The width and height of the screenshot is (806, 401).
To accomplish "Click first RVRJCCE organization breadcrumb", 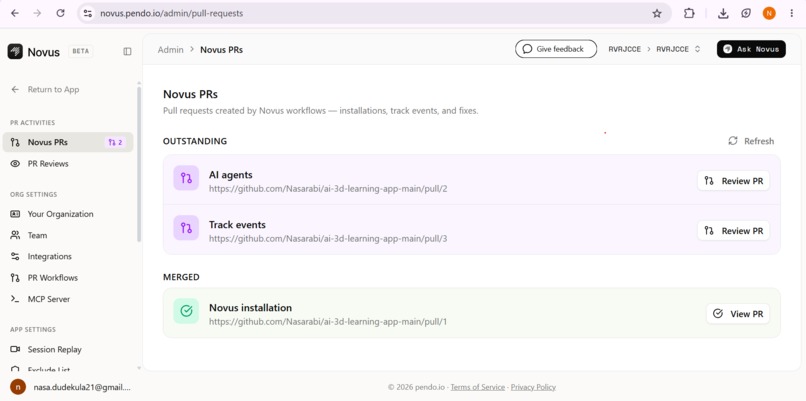I will pyautogui.click(x=625, y=49).
